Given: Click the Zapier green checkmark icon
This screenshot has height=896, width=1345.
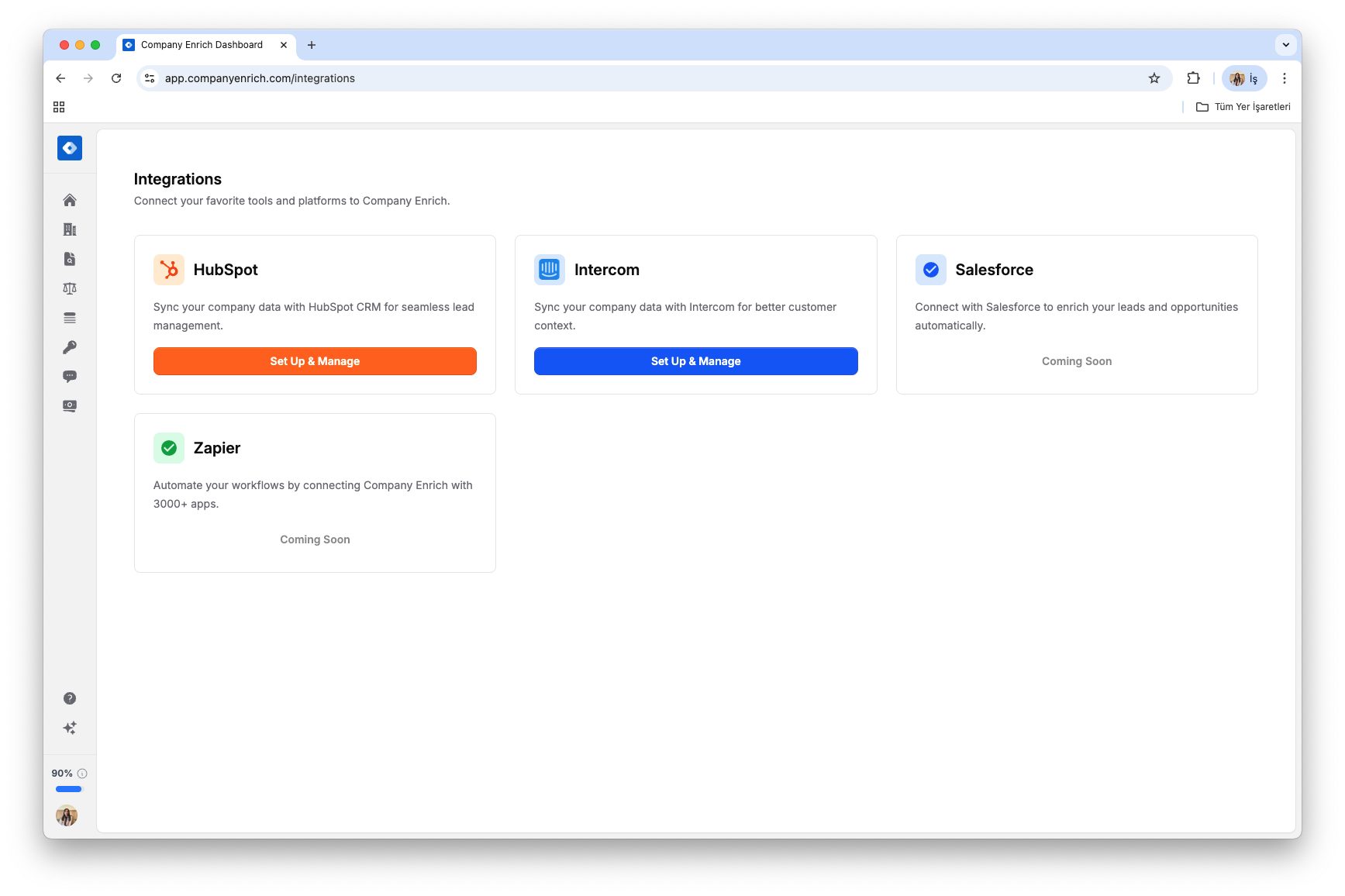Looking at the screenshot, I should 169,448.
